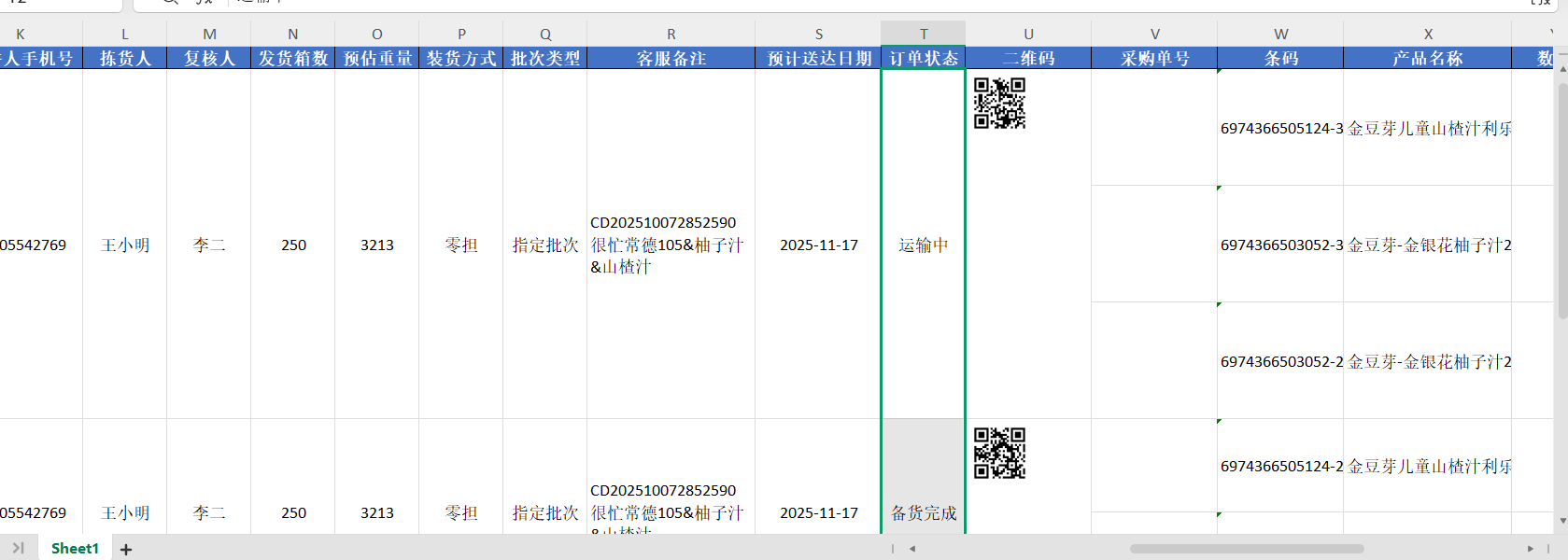The height and width of the screenshot is (560, 1568).
Task: Jump to last sheet using the tab navigation arrow
Action: pyautogui.click(x=18, y=548)
